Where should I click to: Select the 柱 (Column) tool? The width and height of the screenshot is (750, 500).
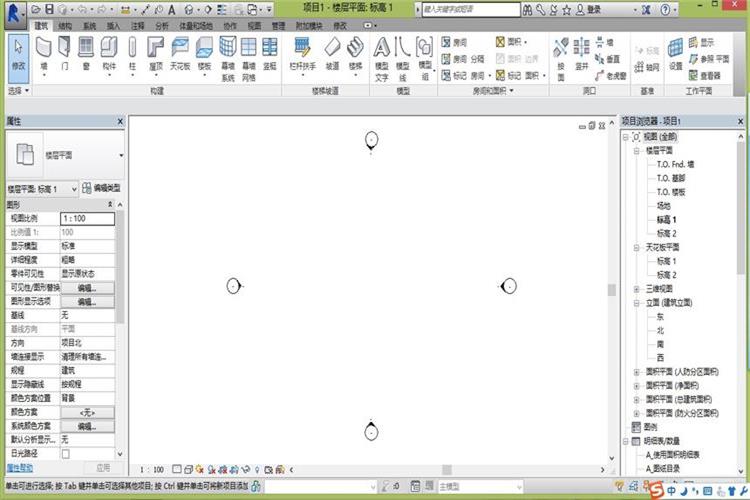(132, 55)
